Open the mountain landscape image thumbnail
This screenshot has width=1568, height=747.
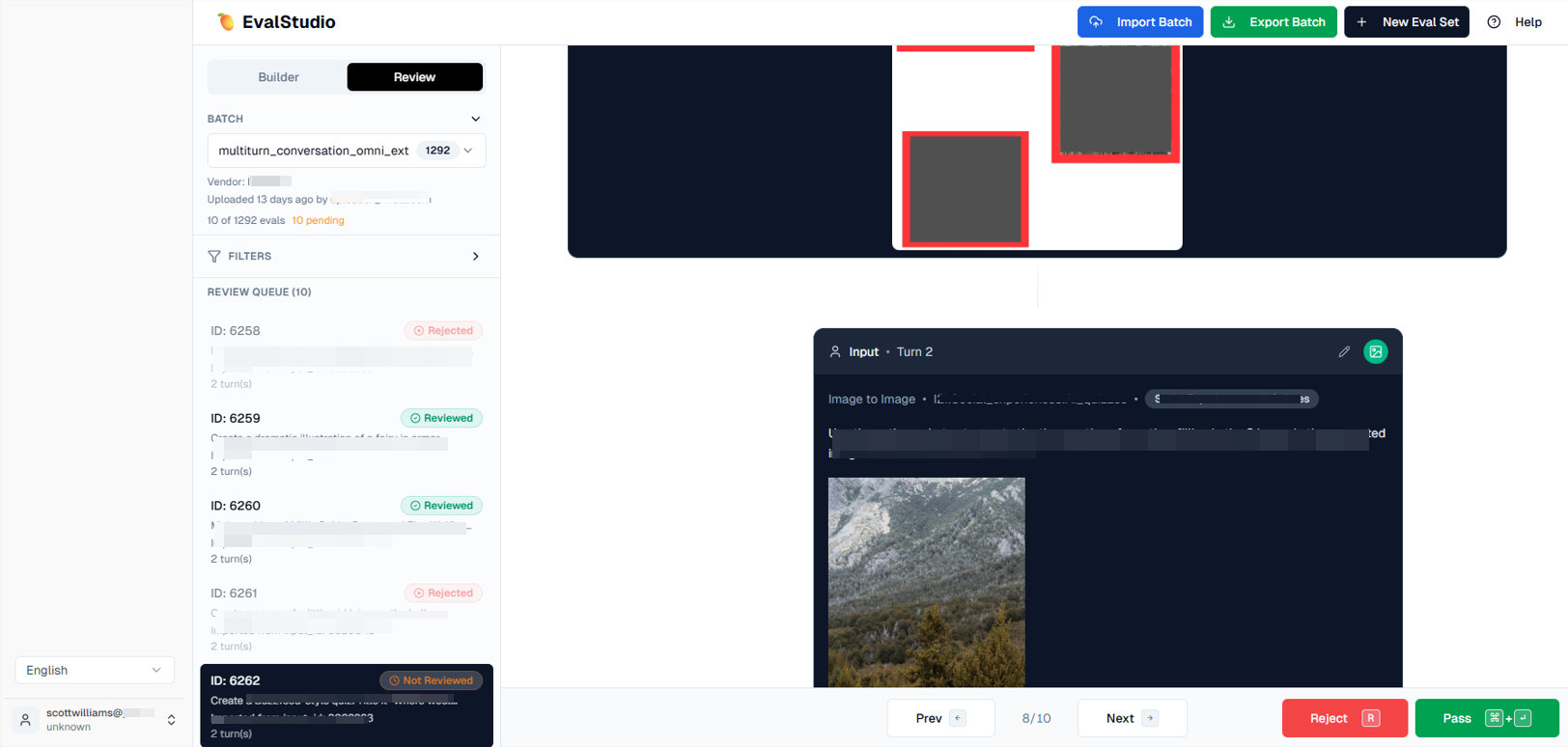pos(926,582)
